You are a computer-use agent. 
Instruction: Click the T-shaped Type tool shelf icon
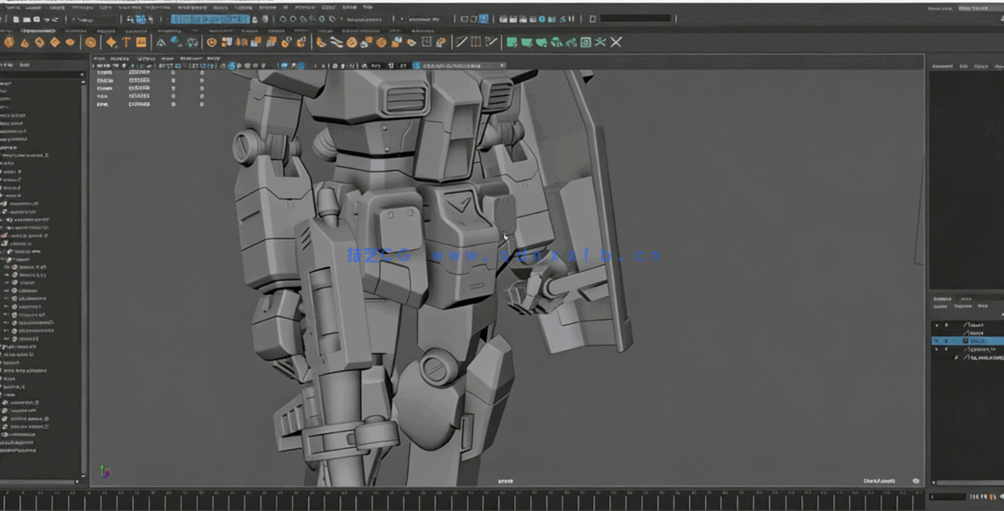click(x=126, y=42)
